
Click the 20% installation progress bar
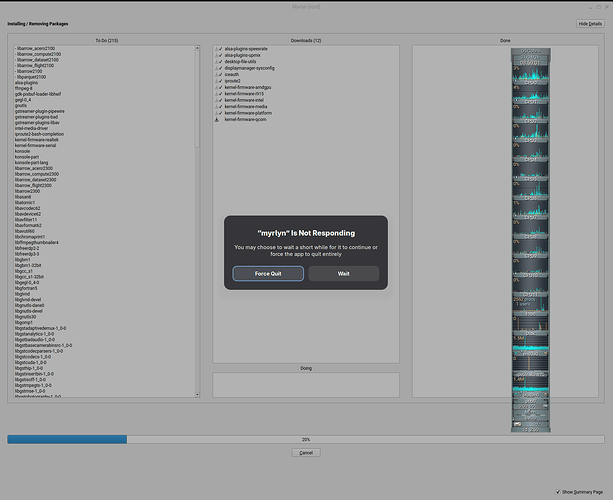pyautogui.click(x=306, y=439)
